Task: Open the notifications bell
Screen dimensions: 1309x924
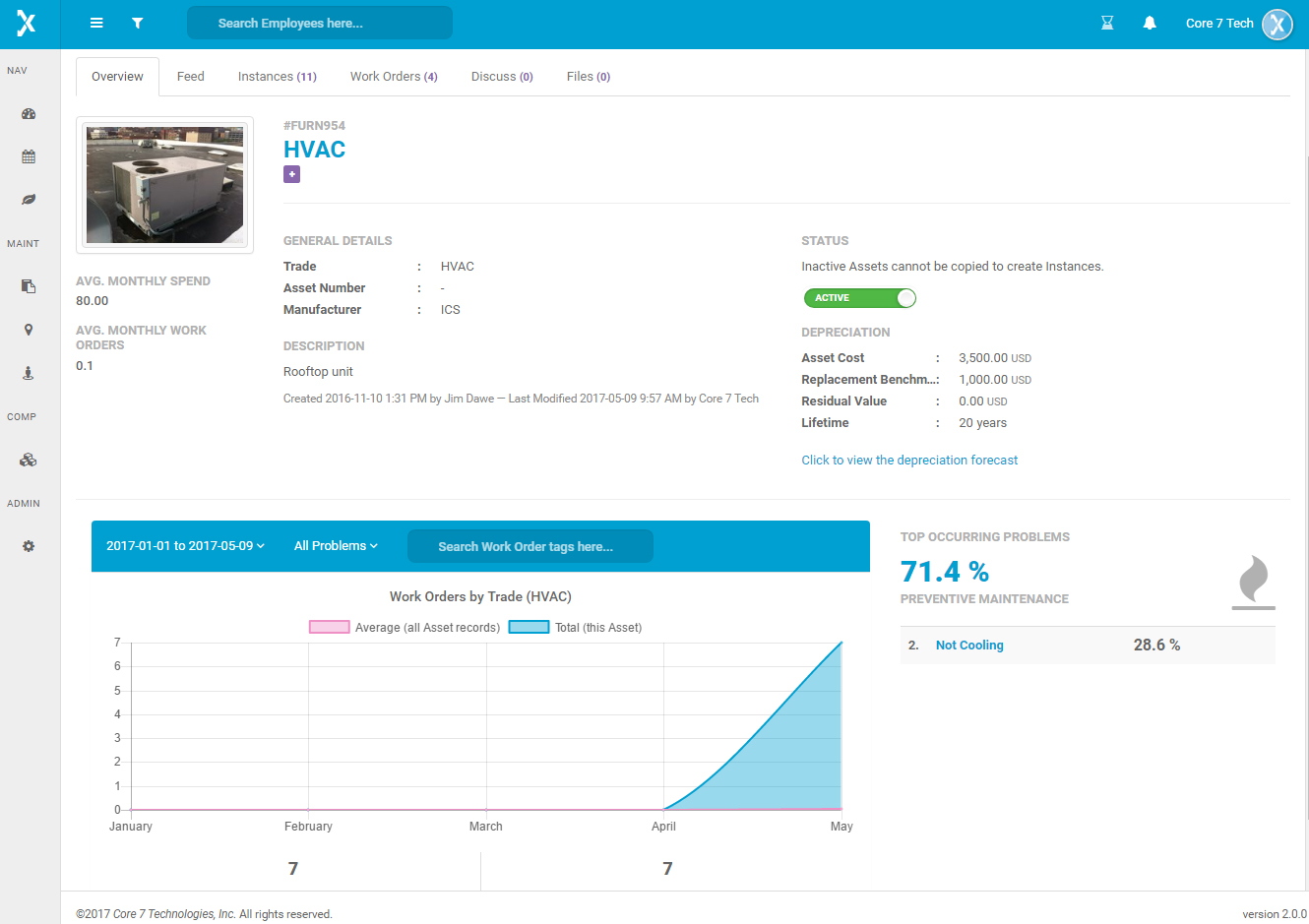Action: (x=1150, y=23)
